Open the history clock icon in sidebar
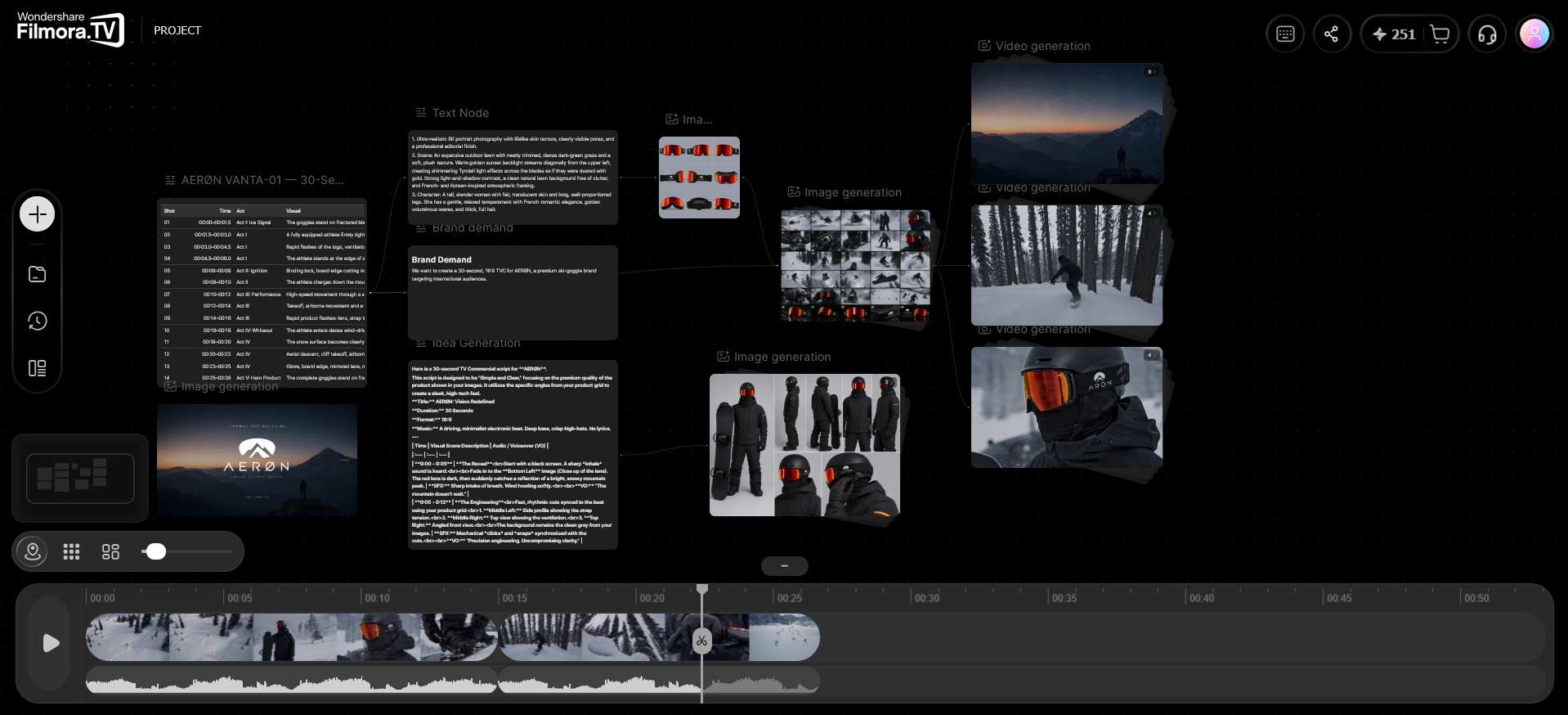1568x715 pixels. (x=37, y=322)
